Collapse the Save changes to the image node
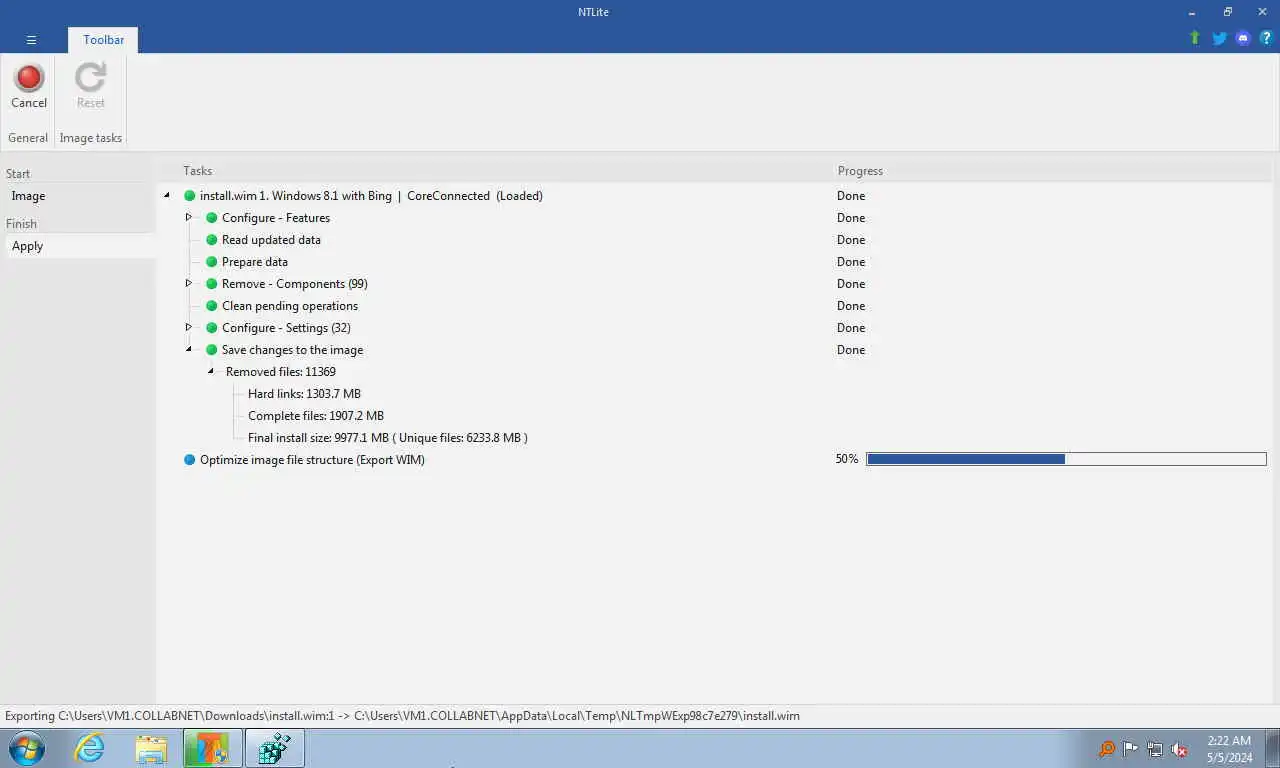 (188, 350)
